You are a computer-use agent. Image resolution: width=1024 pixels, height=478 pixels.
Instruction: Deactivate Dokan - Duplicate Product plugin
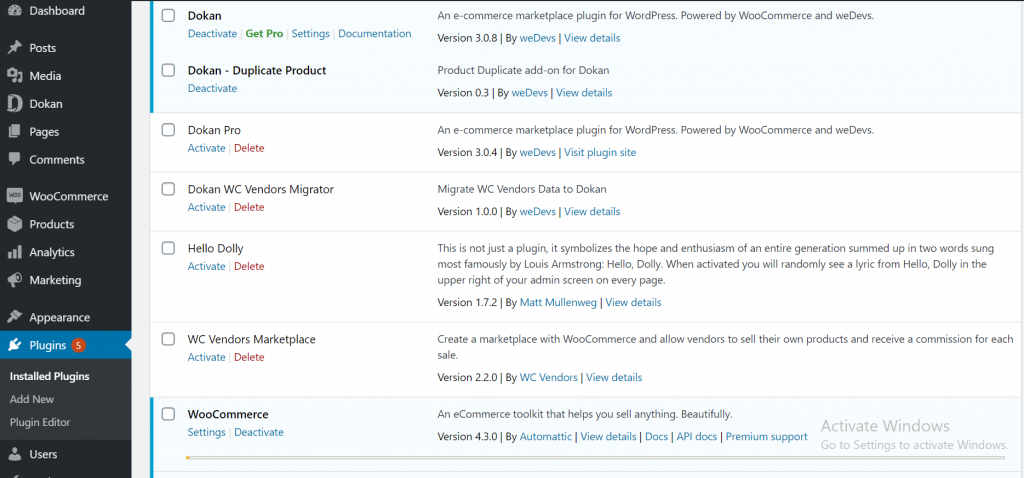pyautogui.click(x=212, y=88)
